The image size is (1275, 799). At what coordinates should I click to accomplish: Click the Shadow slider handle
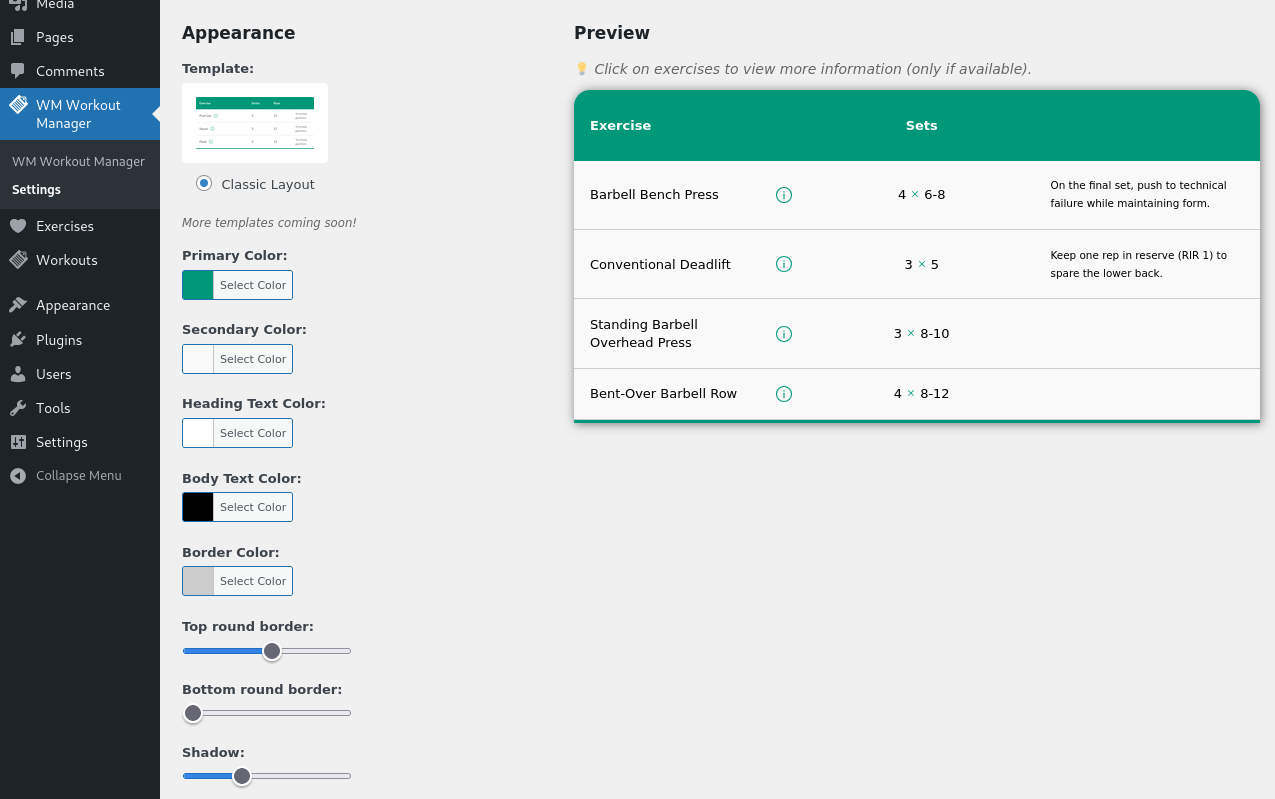(242, 776)
